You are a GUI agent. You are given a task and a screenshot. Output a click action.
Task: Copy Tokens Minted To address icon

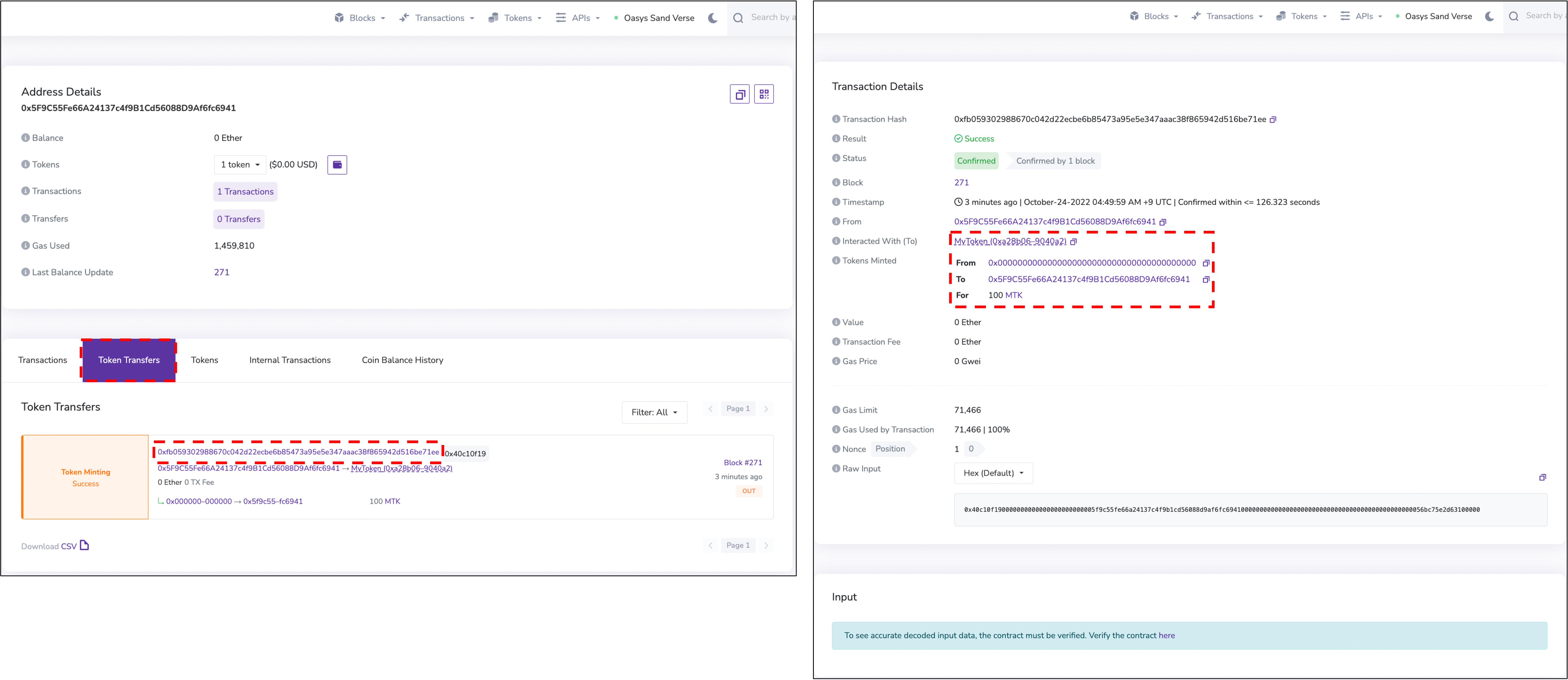[x=1206, y=280]
